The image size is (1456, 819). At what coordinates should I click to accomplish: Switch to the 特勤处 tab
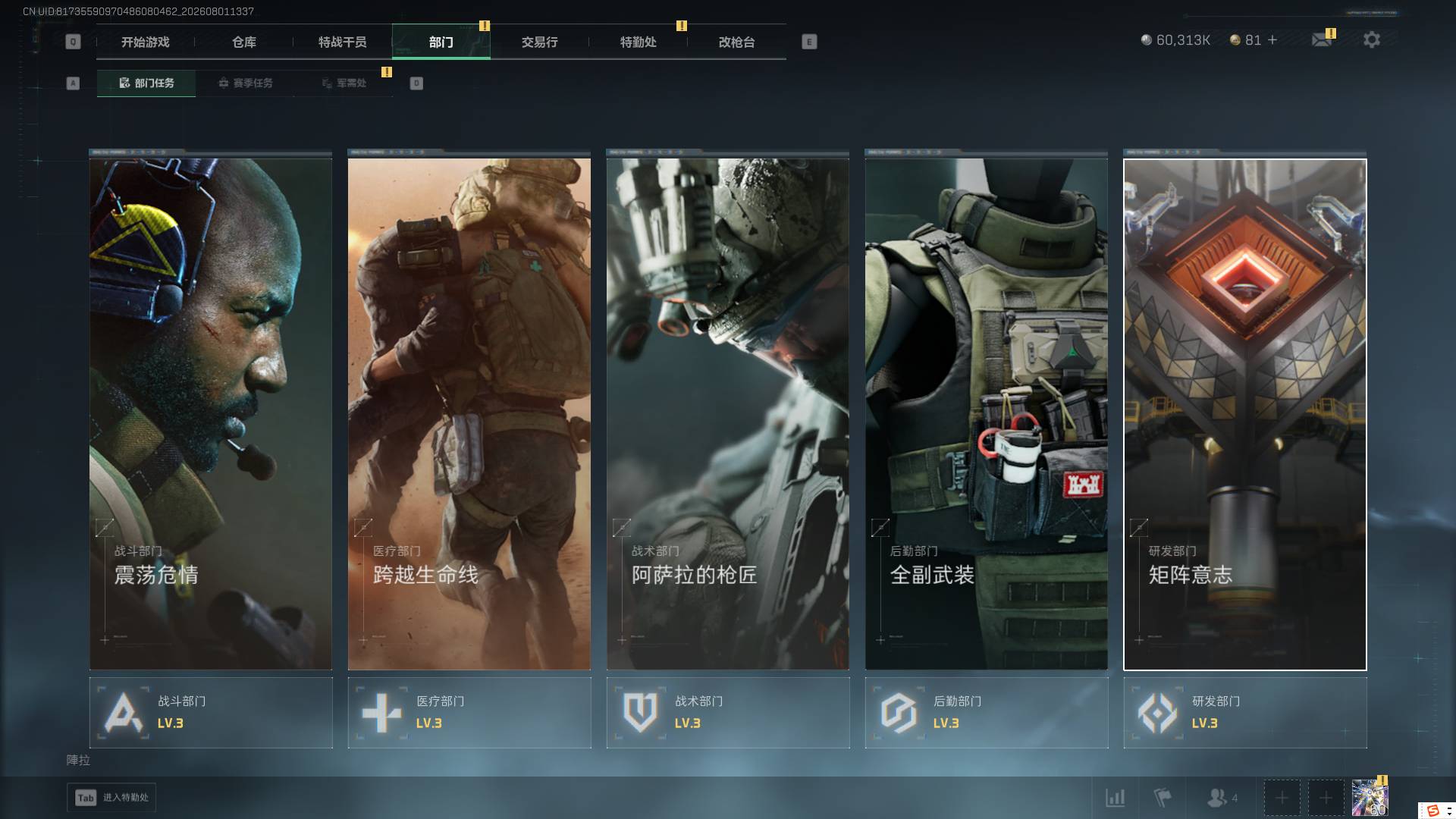click(639, 42)
